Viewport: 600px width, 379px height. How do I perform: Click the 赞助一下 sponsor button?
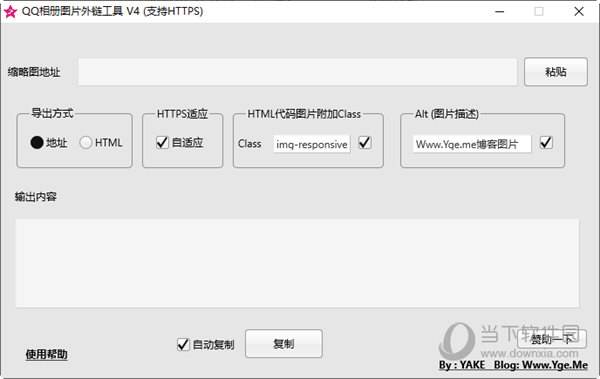click(x=551, y=339)
